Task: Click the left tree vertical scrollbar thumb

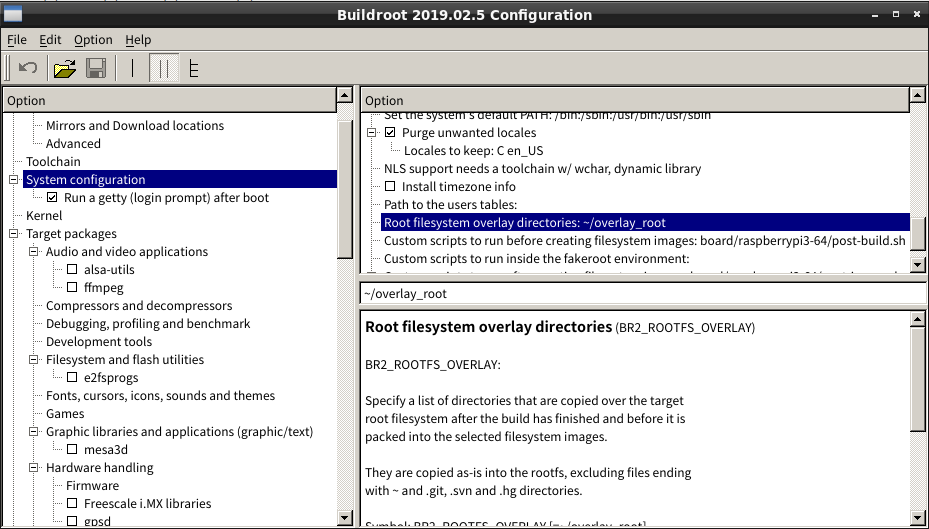Action: tap(345, 190)
